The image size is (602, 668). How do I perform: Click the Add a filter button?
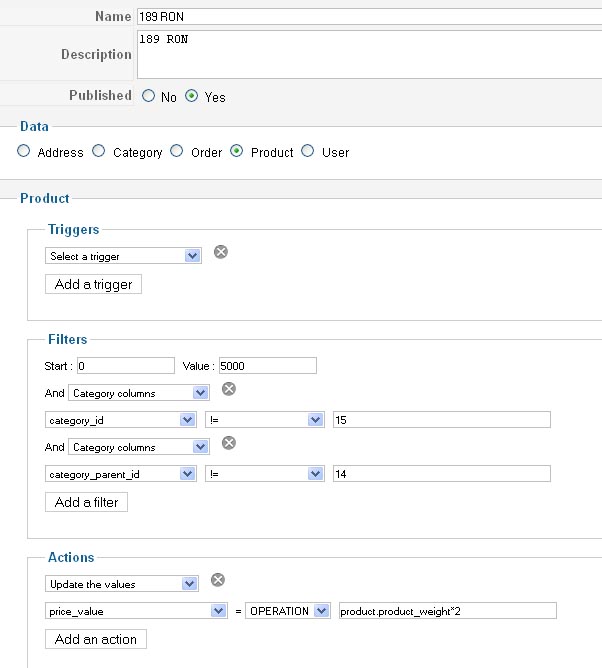coord(86,502)
